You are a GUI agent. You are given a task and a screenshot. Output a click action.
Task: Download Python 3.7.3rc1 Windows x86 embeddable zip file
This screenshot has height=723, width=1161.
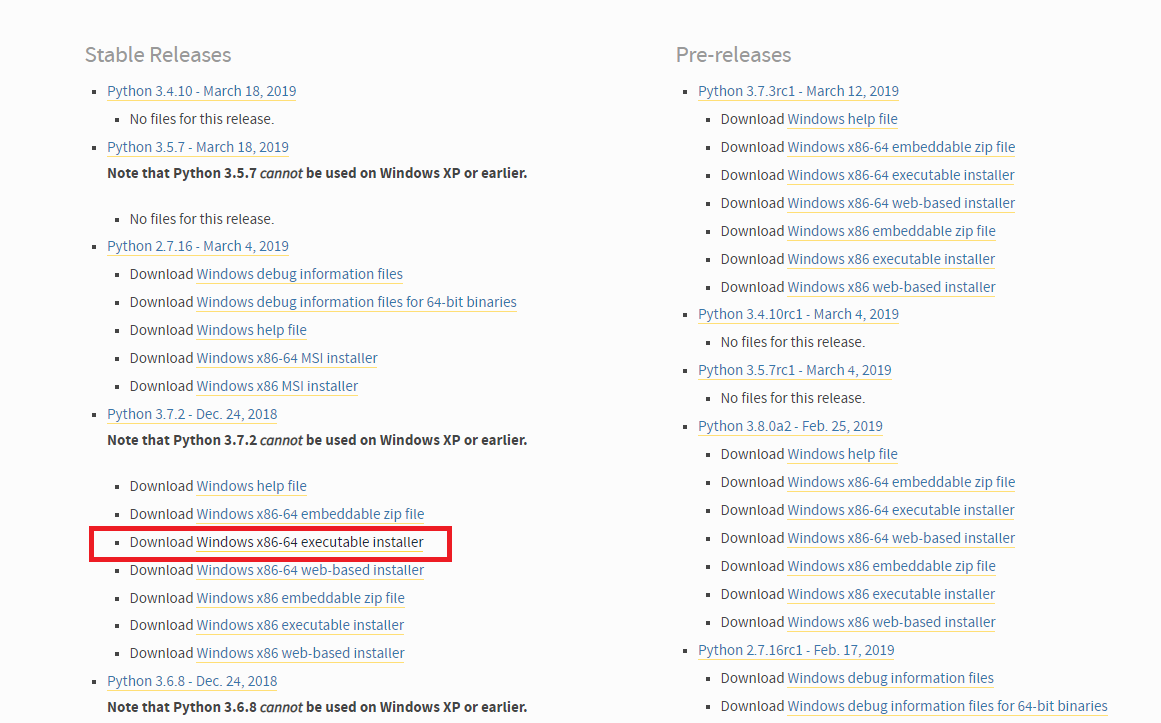coord(891,232)
